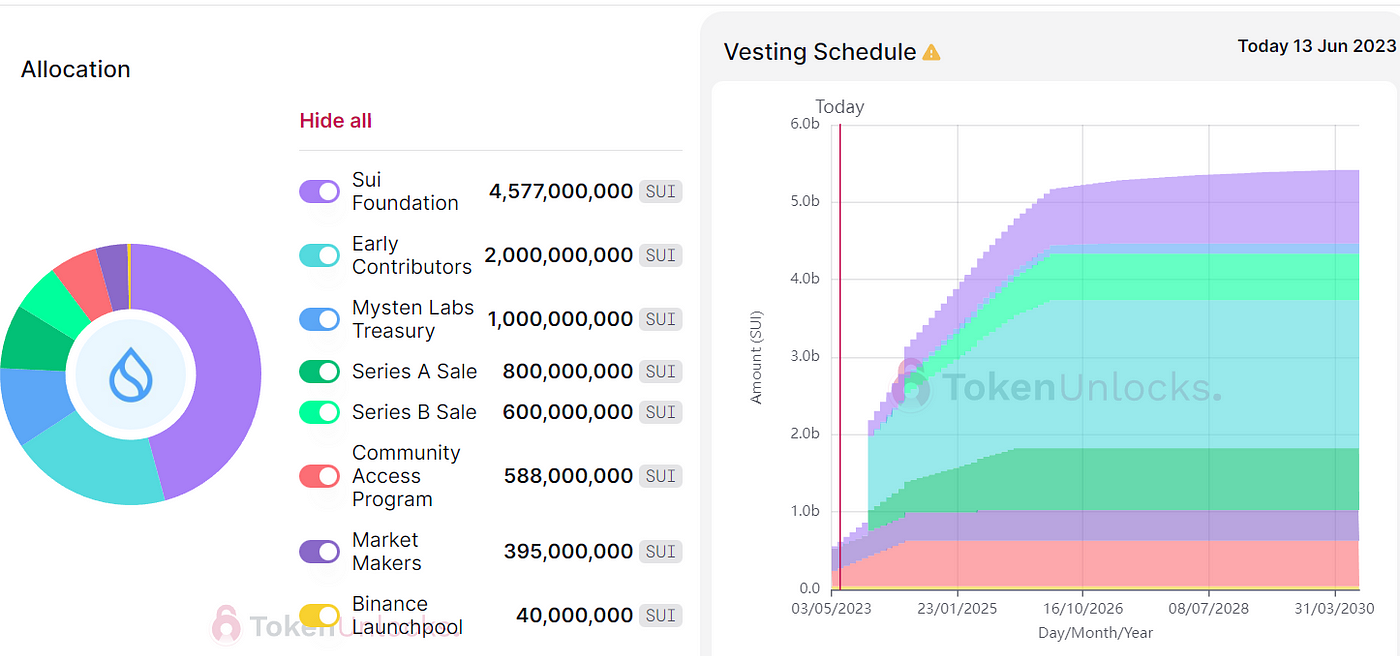The image size is (1400, 656).
Task: Click the 16/10/2026 date label on x-axis
Action: pos(1083,608)
